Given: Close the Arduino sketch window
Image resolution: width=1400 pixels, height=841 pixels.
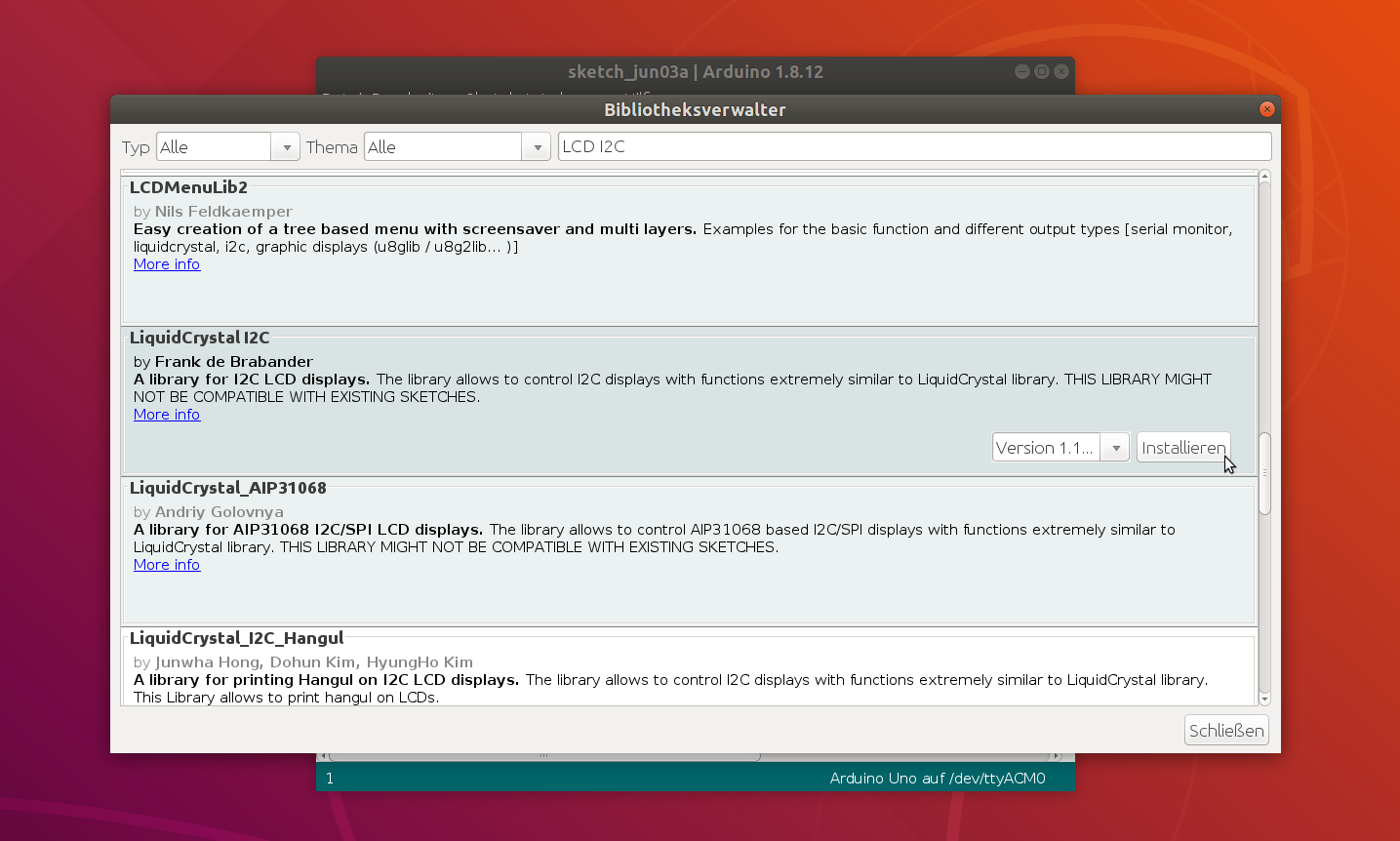Looking at the screenshot, I should 1061,71.
